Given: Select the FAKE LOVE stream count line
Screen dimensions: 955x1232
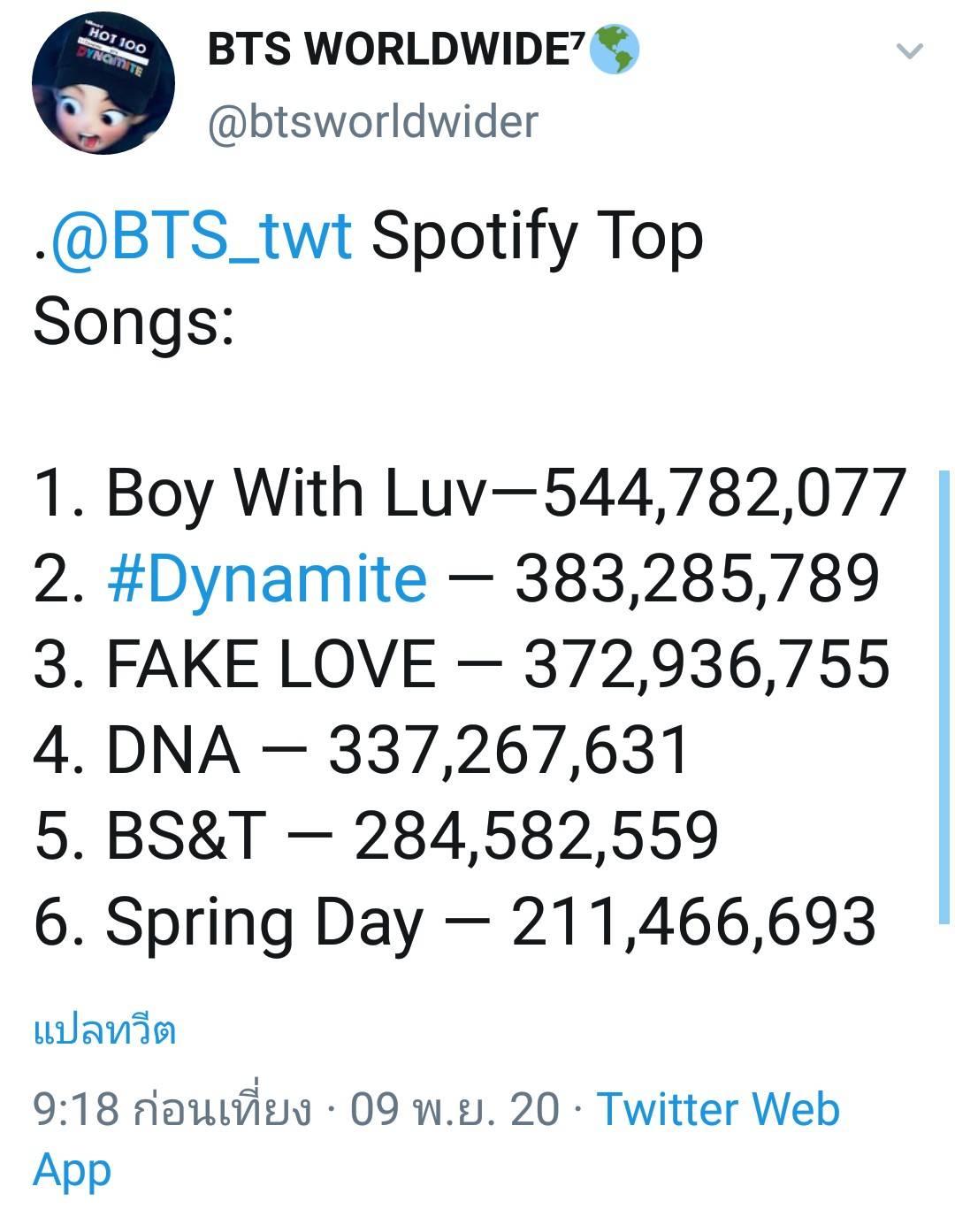Looking at the screenshot, I should (462, 664).
